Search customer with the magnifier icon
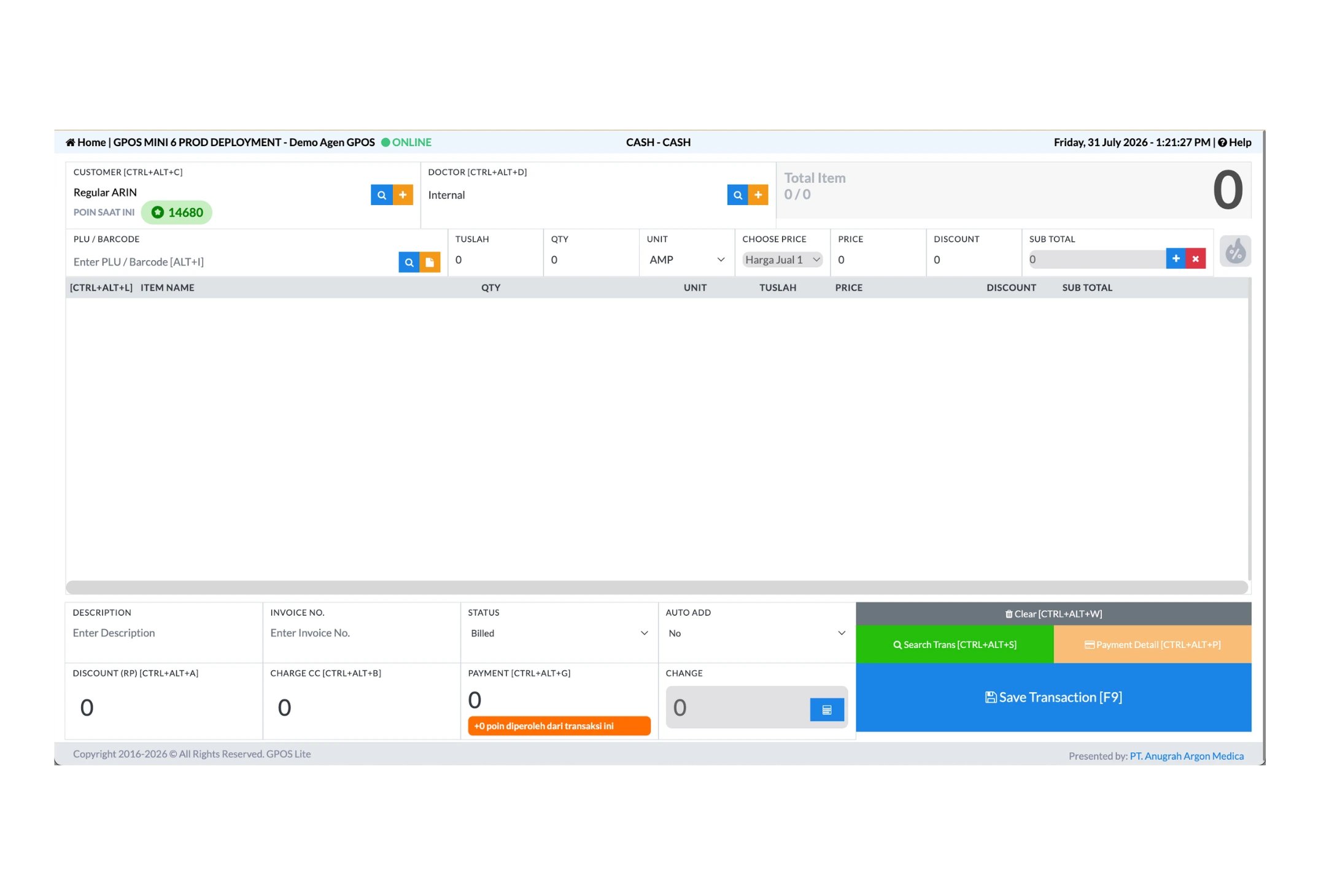This screenshot has height=896, width=1321. point(381,195)
